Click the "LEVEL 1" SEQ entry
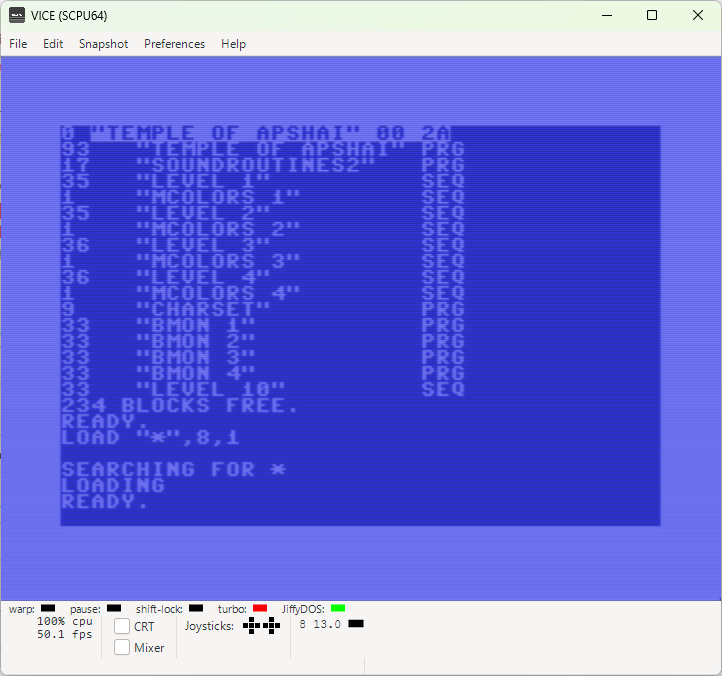The width and height of the screenshot is (722, 676). (x=263, y=181)
